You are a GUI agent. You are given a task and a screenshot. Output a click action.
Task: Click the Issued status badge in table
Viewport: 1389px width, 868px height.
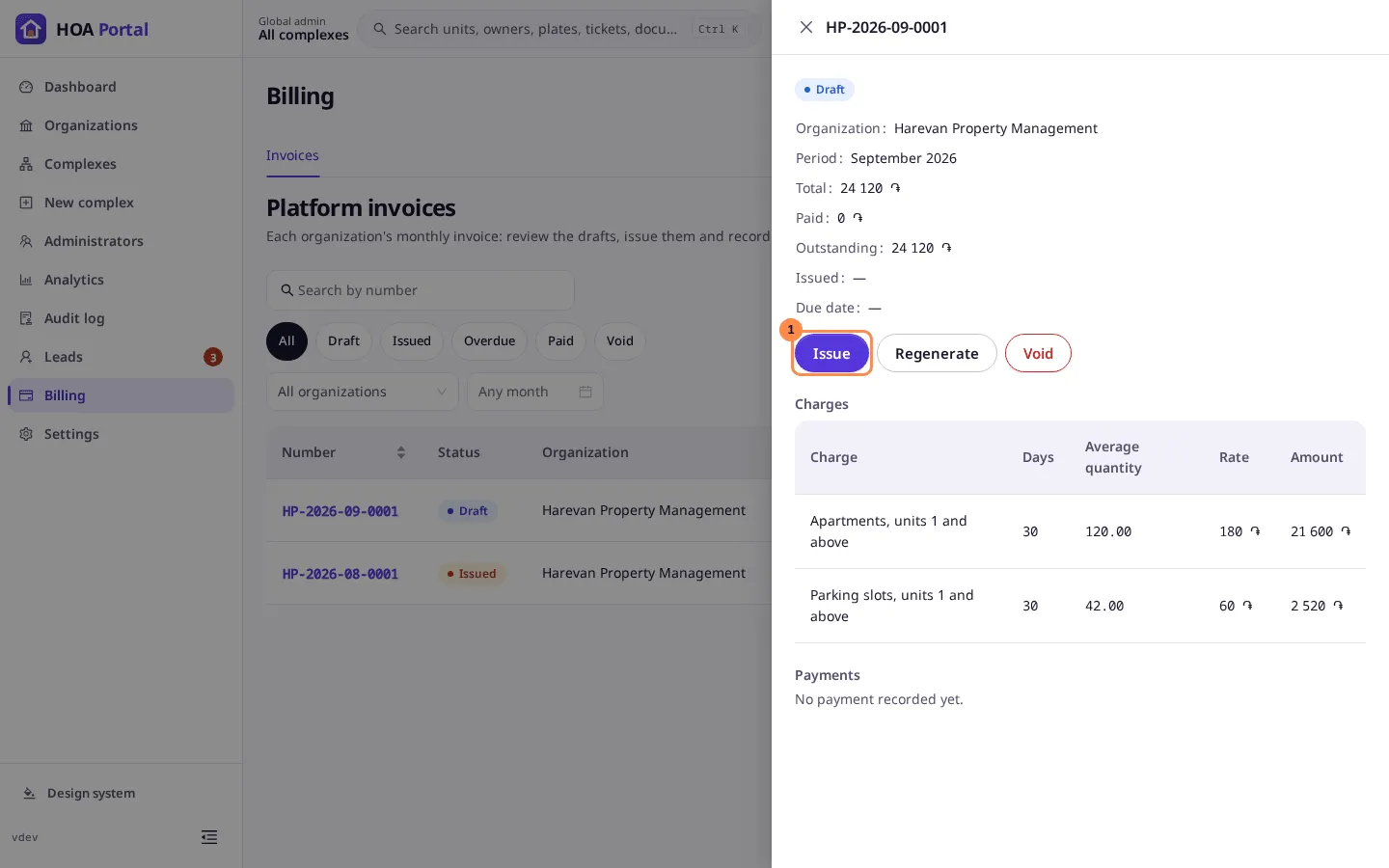(472, 574)
